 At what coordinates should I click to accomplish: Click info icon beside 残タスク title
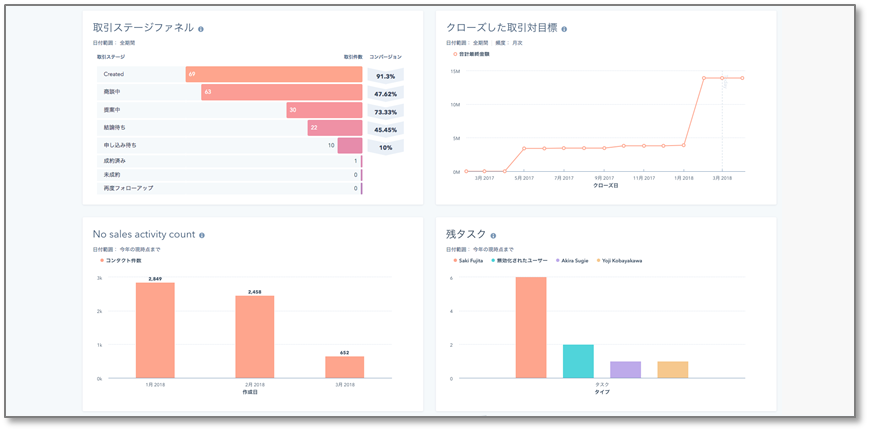coord(493,236)
